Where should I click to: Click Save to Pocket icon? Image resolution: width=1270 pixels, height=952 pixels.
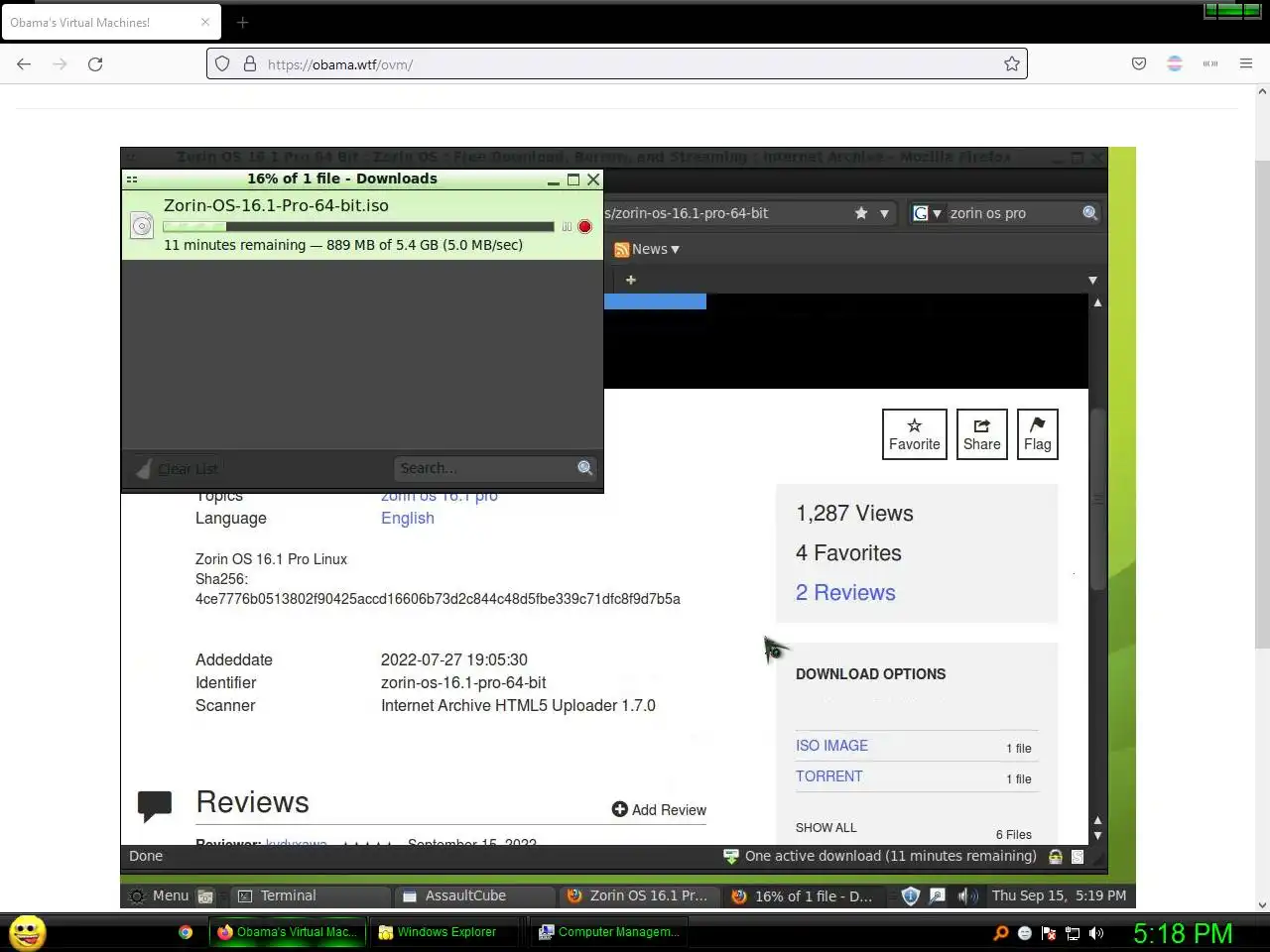[1139, 64]
